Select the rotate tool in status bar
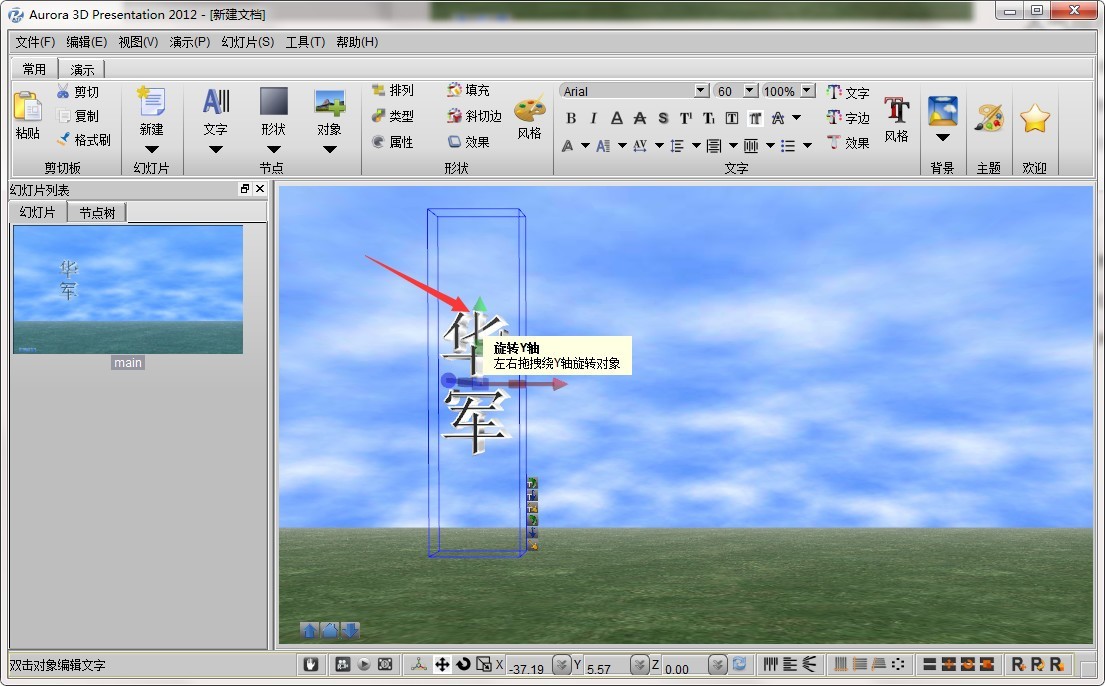1105x686 pixels. [x=463, y=664]
